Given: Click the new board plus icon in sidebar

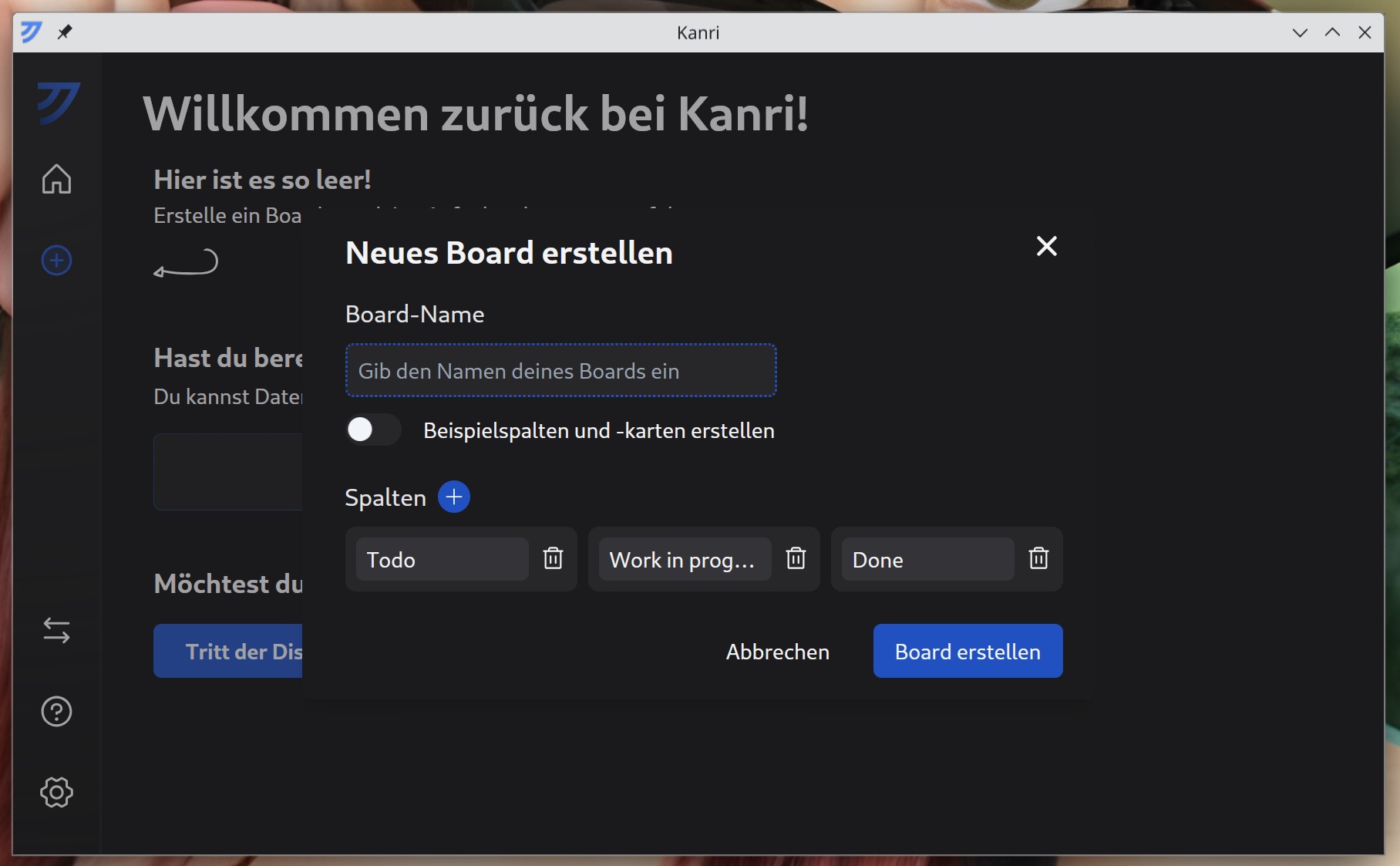Looking at the screenshot, I should click(56, 260).
